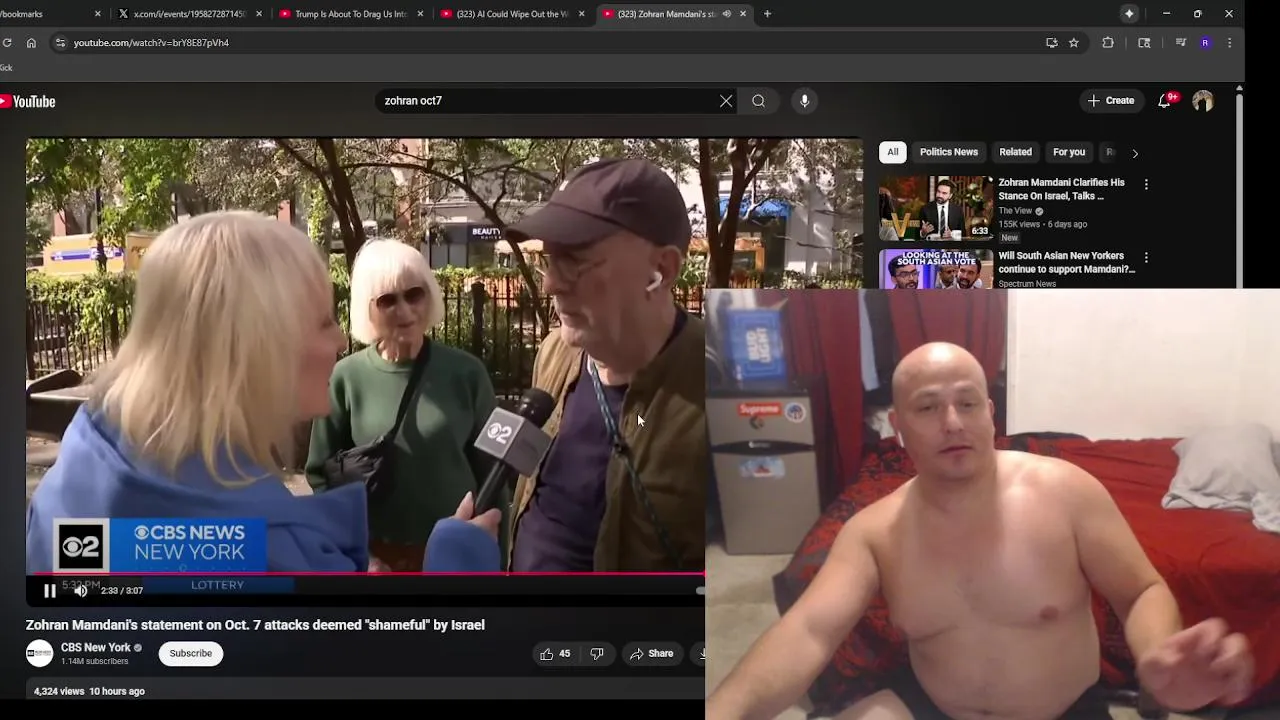Open the CBS New York channel avatar
This screenshot has height=720, width=1280.
pos(39,654)
